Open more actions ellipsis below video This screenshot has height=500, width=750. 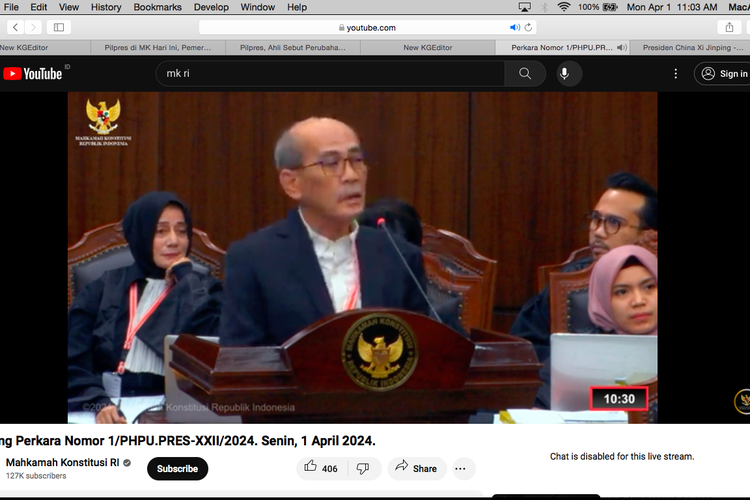coord(461,468)
